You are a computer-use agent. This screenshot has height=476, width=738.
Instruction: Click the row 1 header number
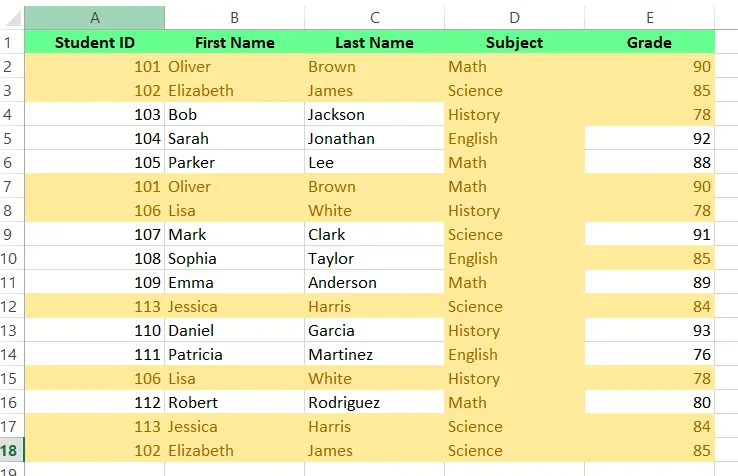[x=11, y=43]
